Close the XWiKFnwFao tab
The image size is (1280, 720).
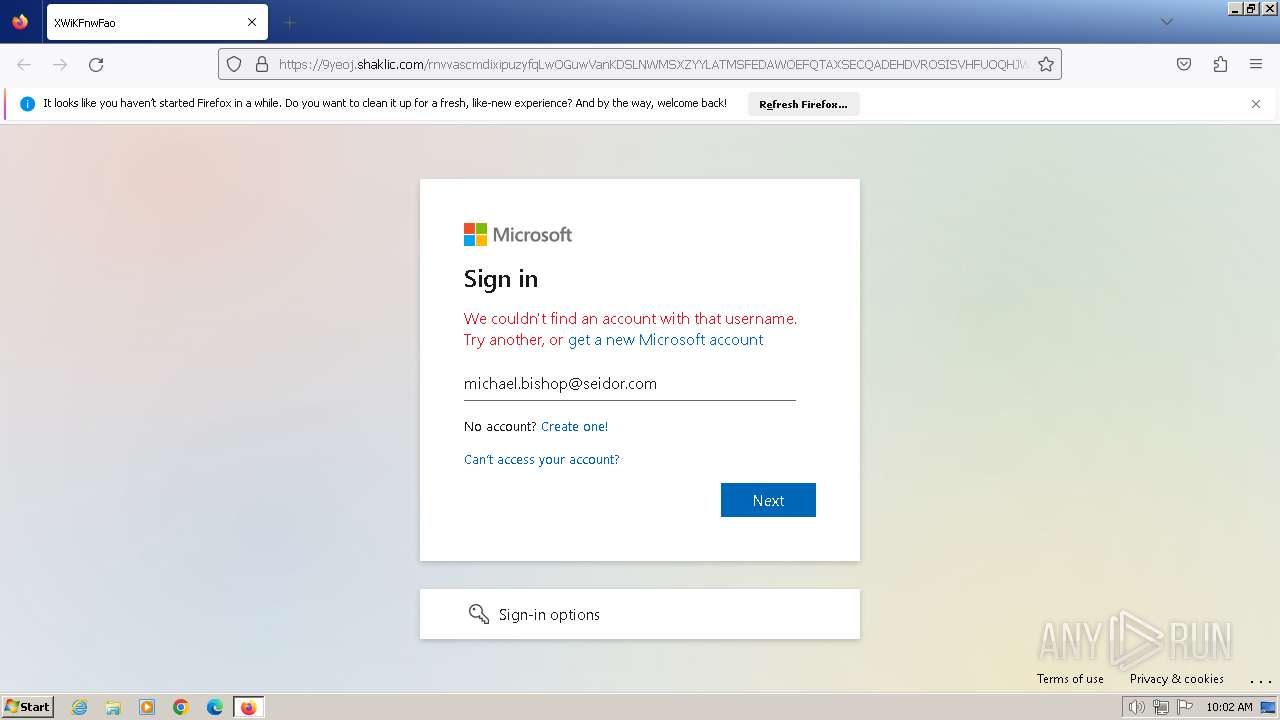pyautogui.click(x=252, y=22)
